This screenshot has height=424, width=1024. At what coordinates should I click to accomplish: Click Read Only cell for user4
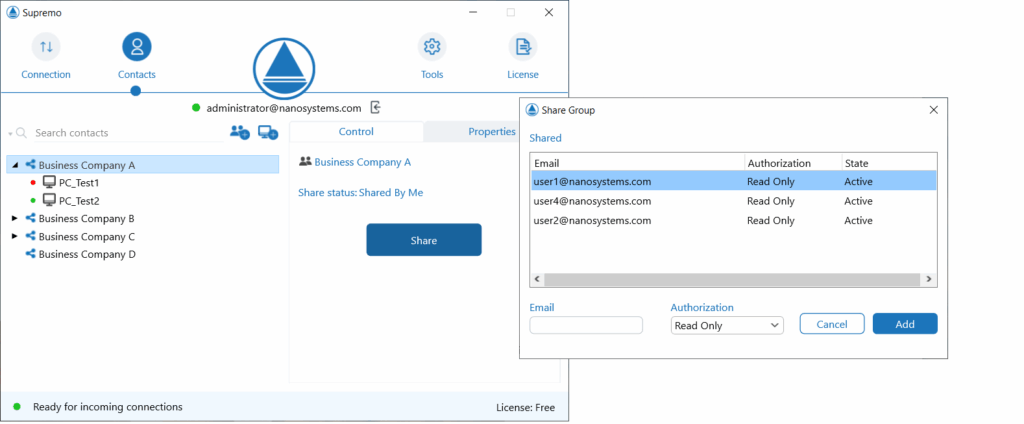tap(771, 201)
